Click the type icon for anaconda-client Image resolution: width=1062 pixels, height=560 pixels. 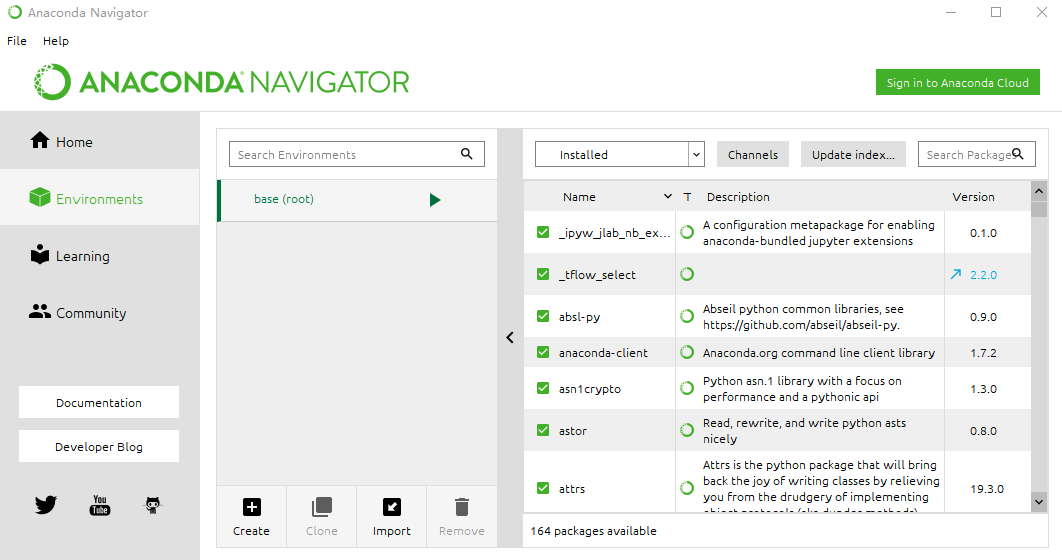[687, 352]
